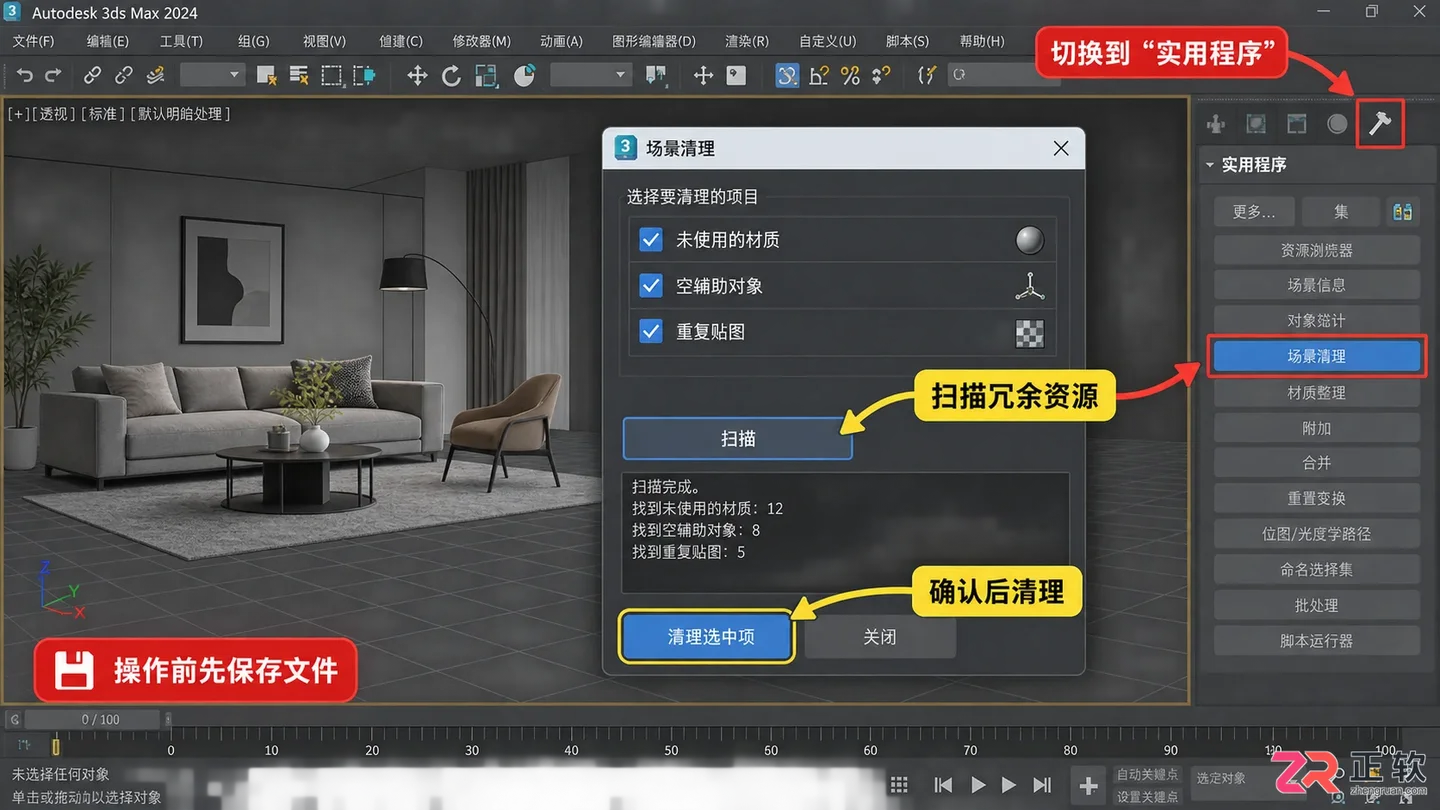Jump to the first frame of animation
Viewport: 1440px width, 810px height.
[943, 785]
